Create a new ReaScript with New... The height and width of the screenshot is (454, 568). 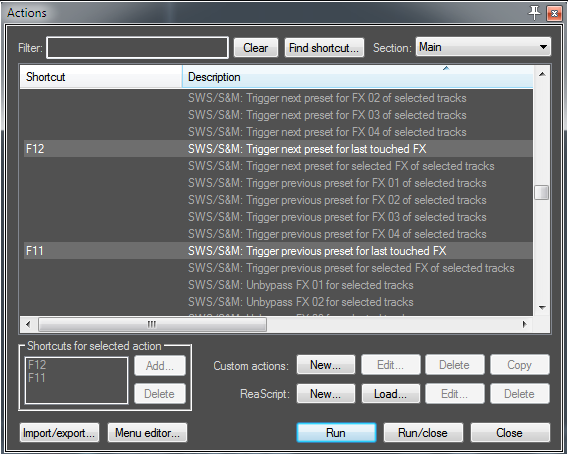tap(326, 394)
